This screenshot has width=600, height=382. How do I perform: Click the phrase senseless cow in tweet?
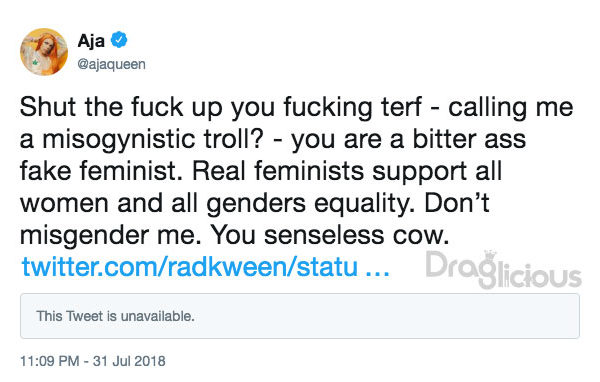tap(356, 235)
